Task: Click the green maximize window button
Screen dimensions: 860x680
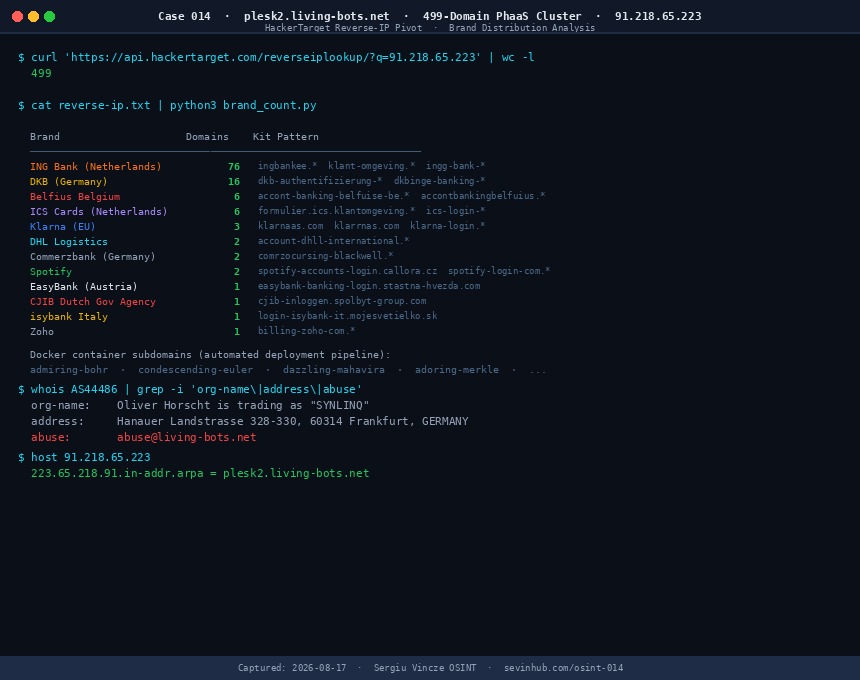Action: pyautogui.click(x=49, y=16)
